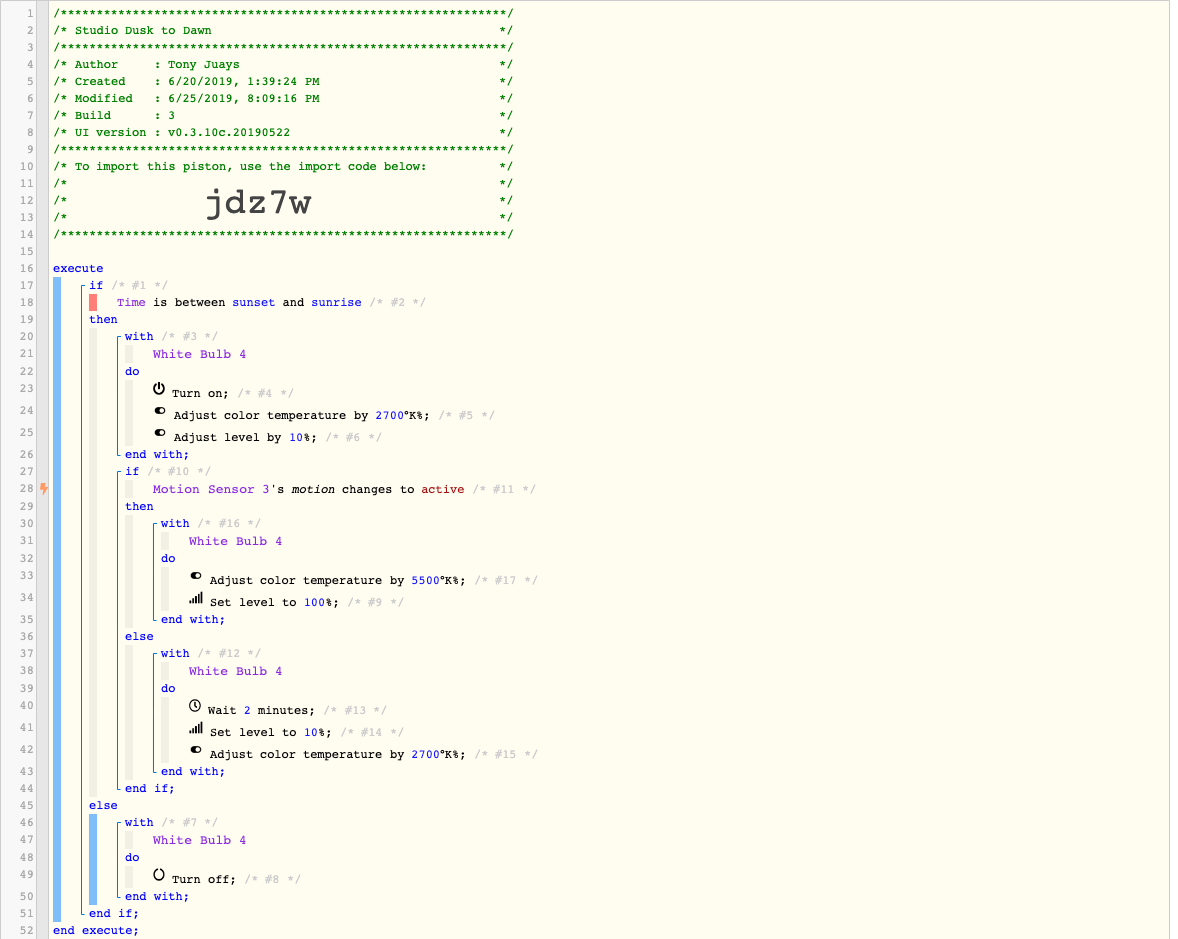1178x939 pixels.
Task: Click the toggle icon beside Adjust color temperature by 5500
Action: (x=195, y=576)
